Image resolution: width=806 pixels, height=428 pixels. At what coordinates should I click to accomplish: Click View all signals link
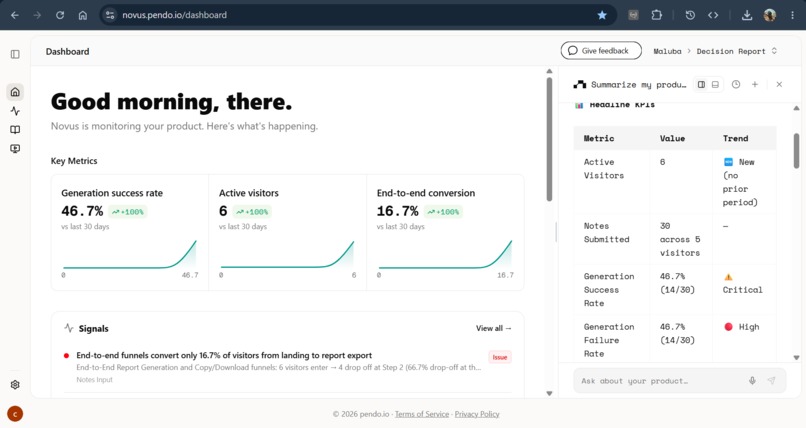click(493, 328)
